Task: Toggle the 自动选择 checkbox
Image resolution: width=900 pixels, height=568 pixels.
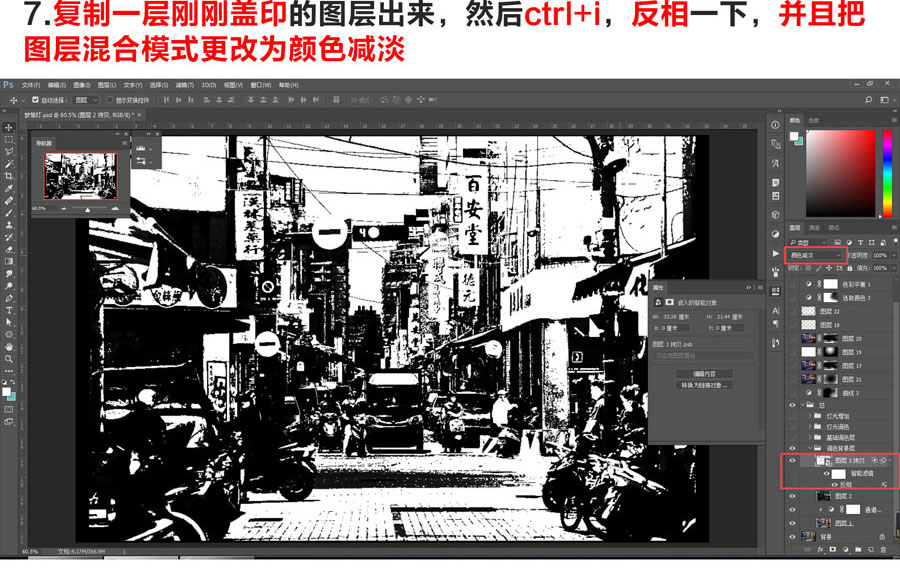Action: point(35,100)
